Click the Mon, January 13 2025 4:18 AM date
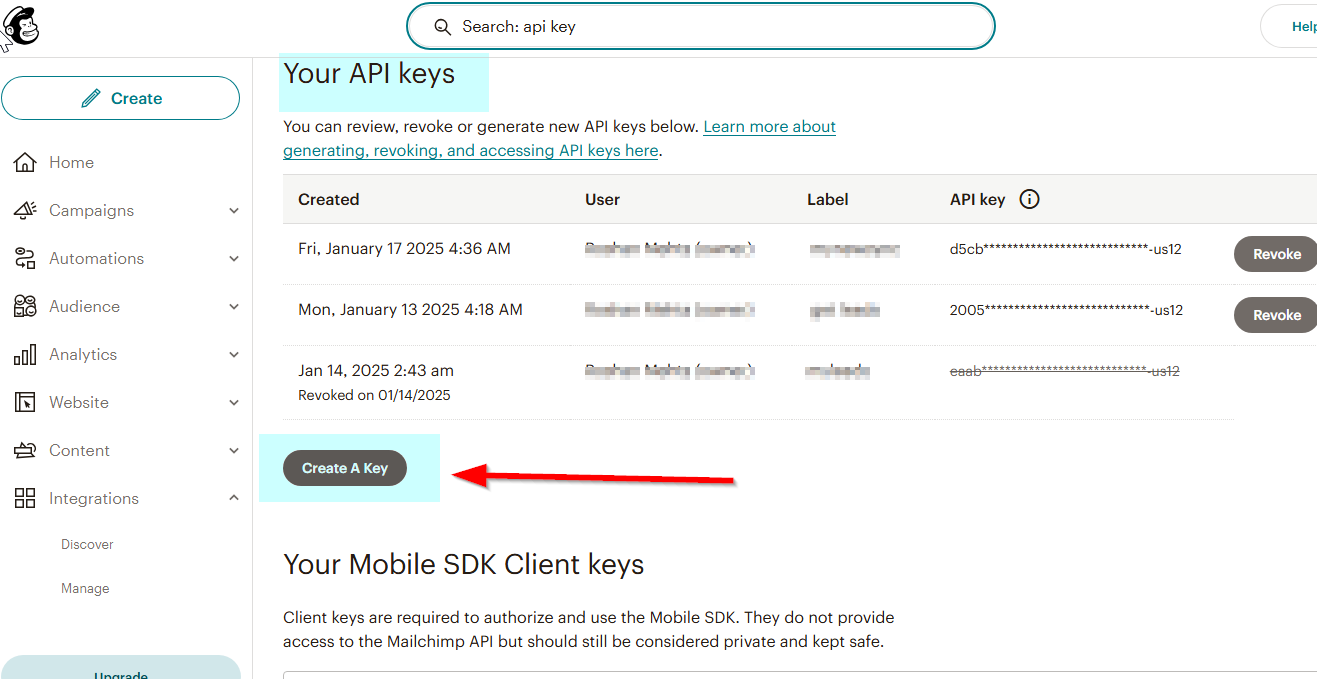This screenshot has height=679, width=1317. coord(410,309)
